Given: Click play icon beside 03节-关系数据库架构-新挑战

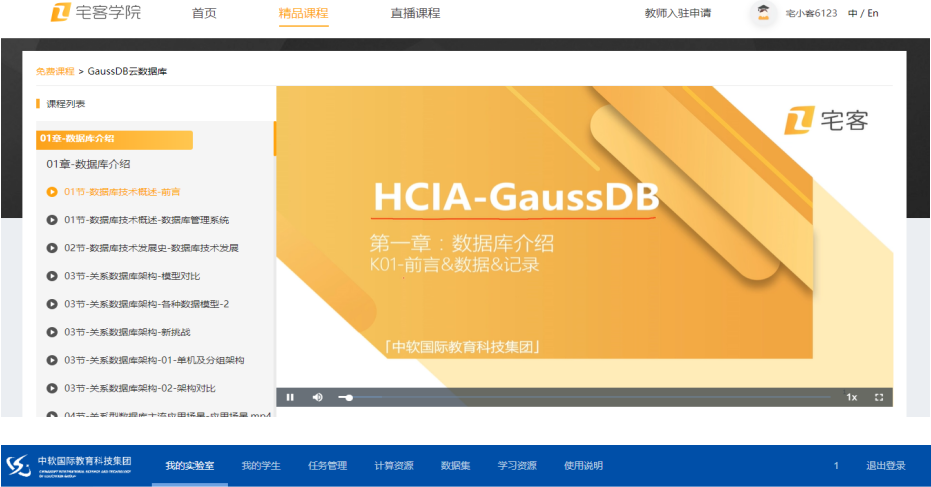Looking at the screenshot, I should pyautogui.click(x=52, y=332).
